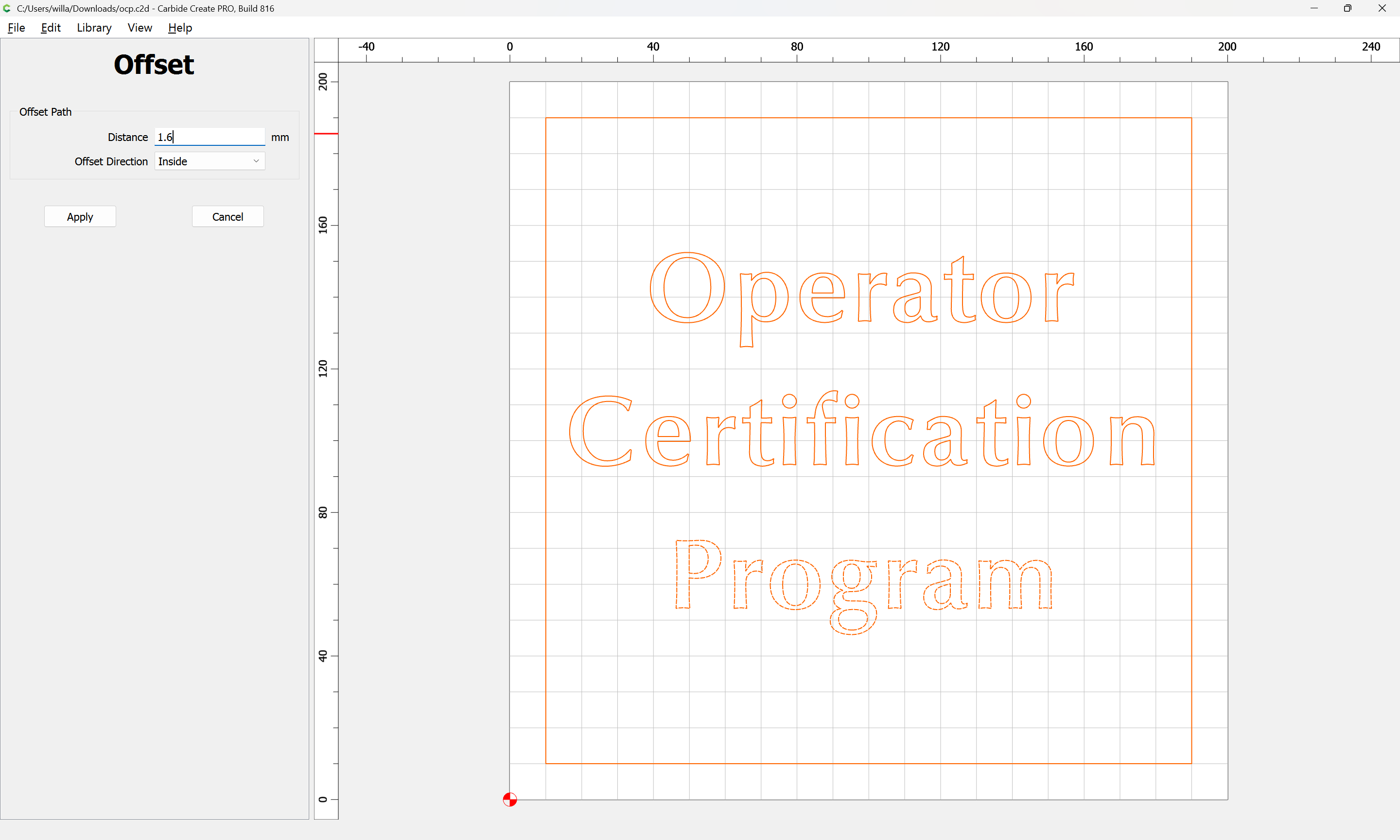
Task: Apply the offset
Action: [x=80, y=217]
